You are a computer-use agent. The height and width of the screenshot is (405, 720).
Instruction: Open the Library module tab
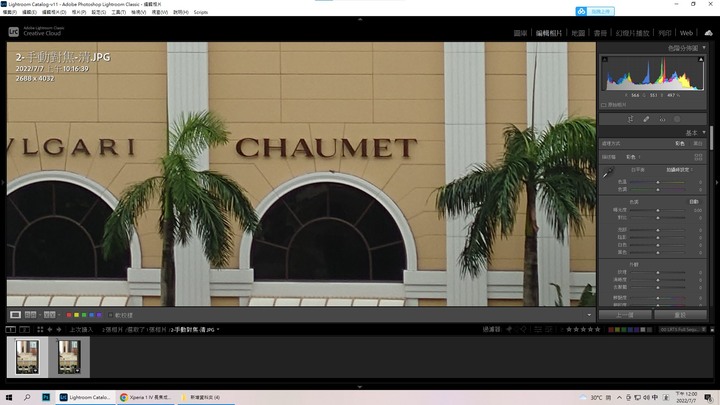coord(520,33)
